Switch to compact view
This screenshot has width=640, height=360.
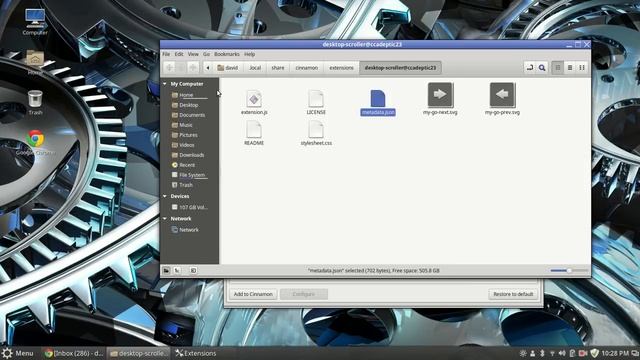point(582,68)
